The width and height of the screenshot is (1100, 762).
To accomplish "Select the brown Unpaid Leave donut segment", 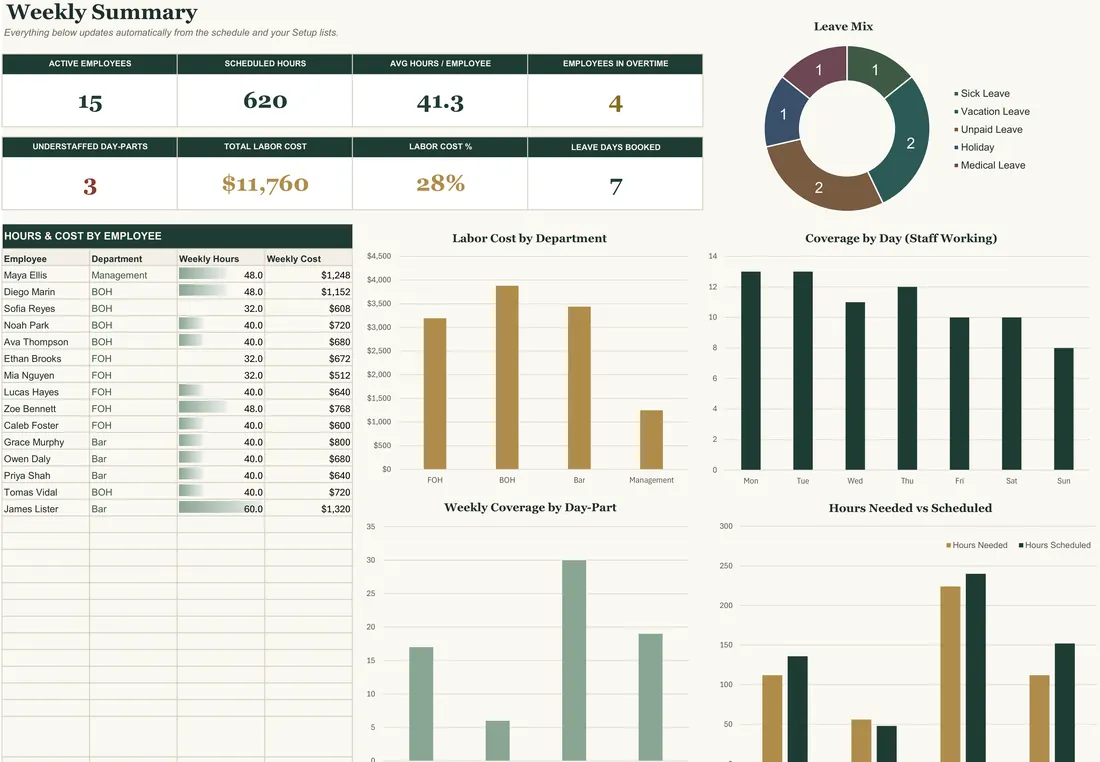I will (818, 187).
